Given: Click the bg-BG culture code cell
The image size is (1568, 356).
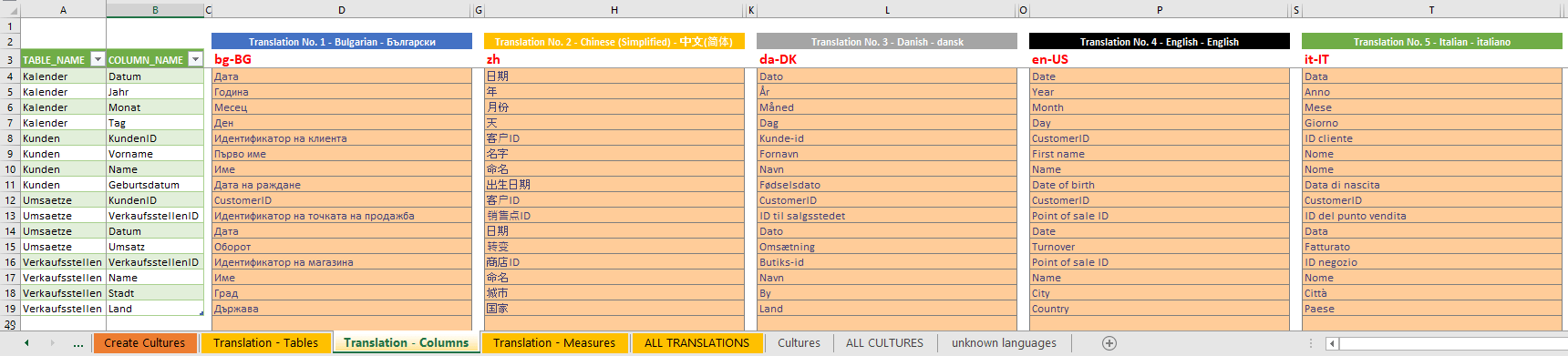Looking at the screenshot, I should tap(342, 59).
